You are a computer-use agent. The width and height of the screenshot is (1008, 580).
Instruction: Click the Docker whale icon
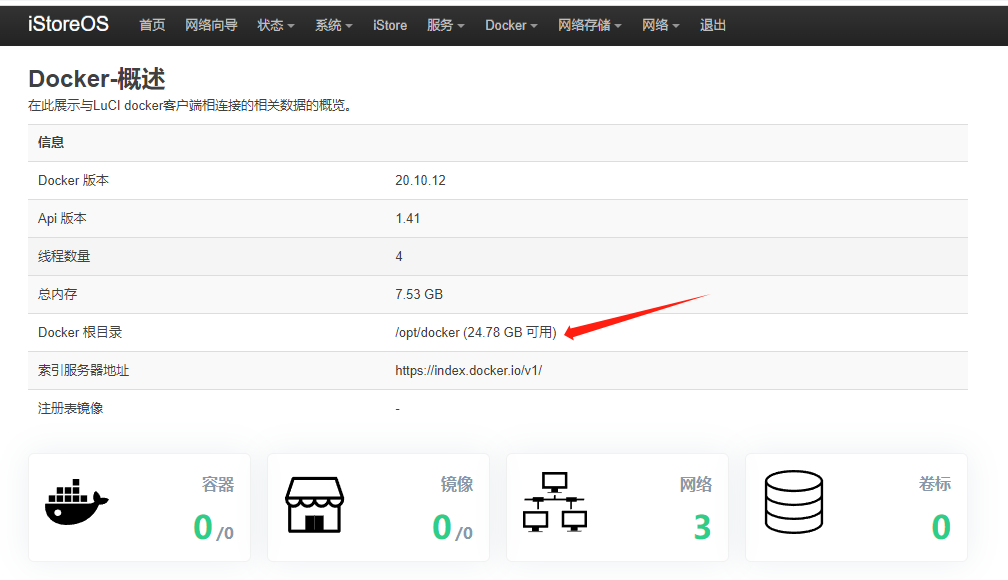76,501
